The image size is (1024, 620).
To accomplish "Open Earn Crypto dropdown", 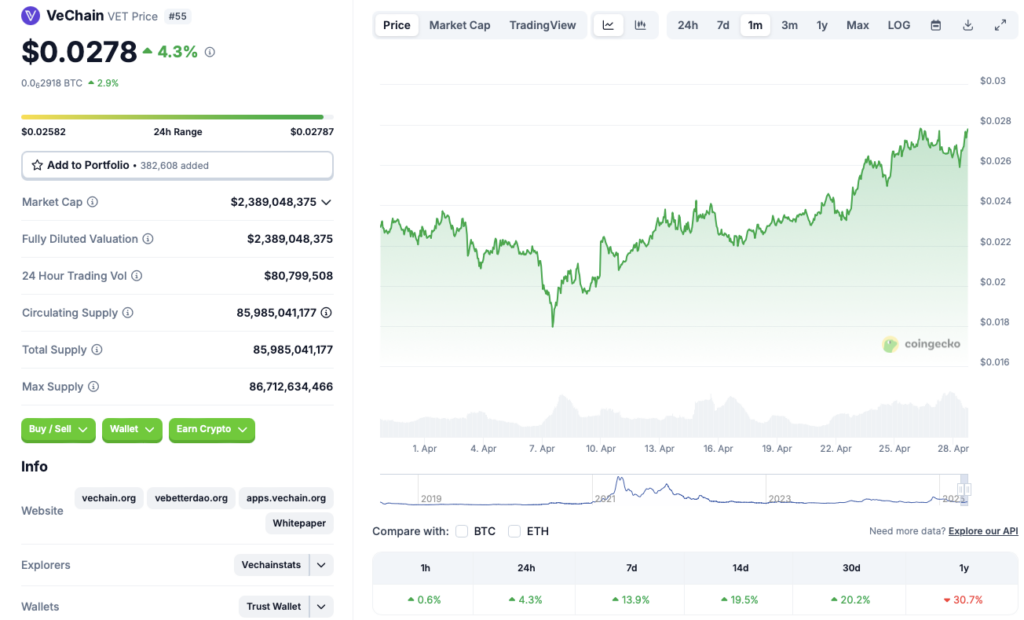I will tap(212, 429).
